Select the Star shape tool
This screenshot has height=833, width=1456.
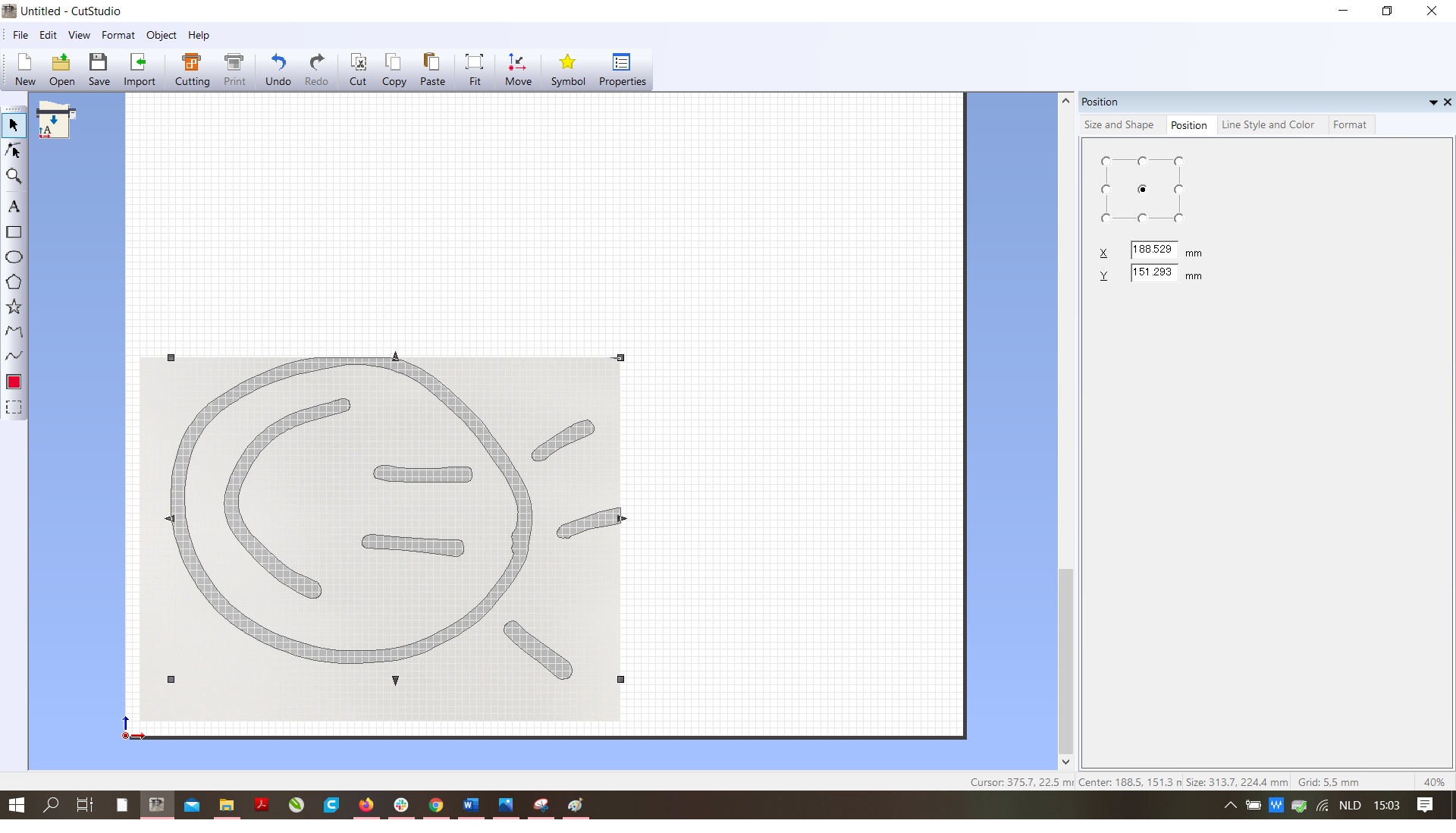click(14, 306)
